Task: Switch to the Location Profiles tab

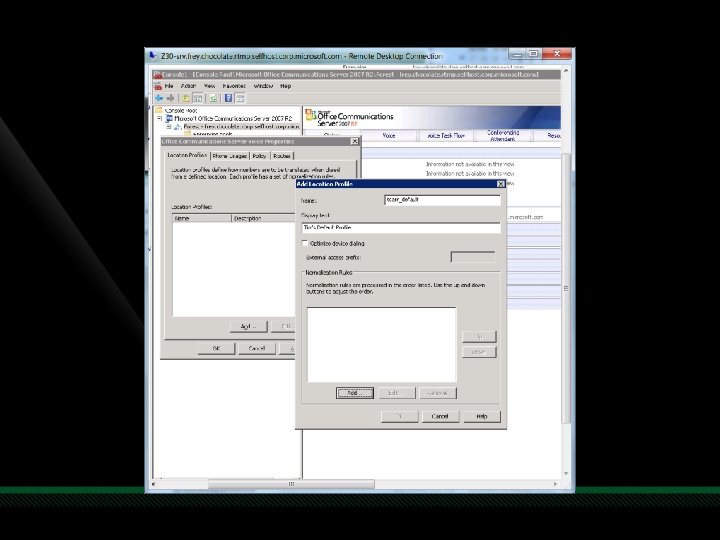Action: point(187,155)
